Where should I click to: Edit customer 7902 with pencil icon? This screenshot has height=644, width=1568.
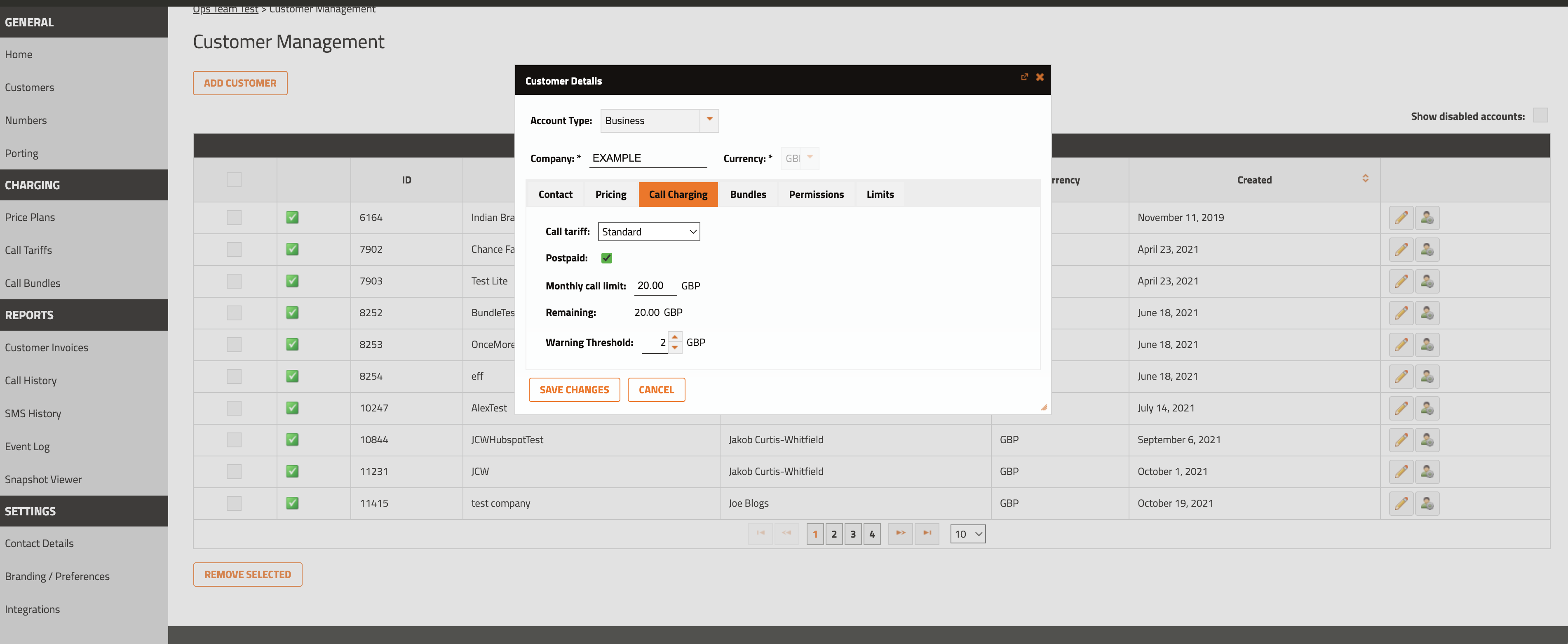coord(1401,249)
